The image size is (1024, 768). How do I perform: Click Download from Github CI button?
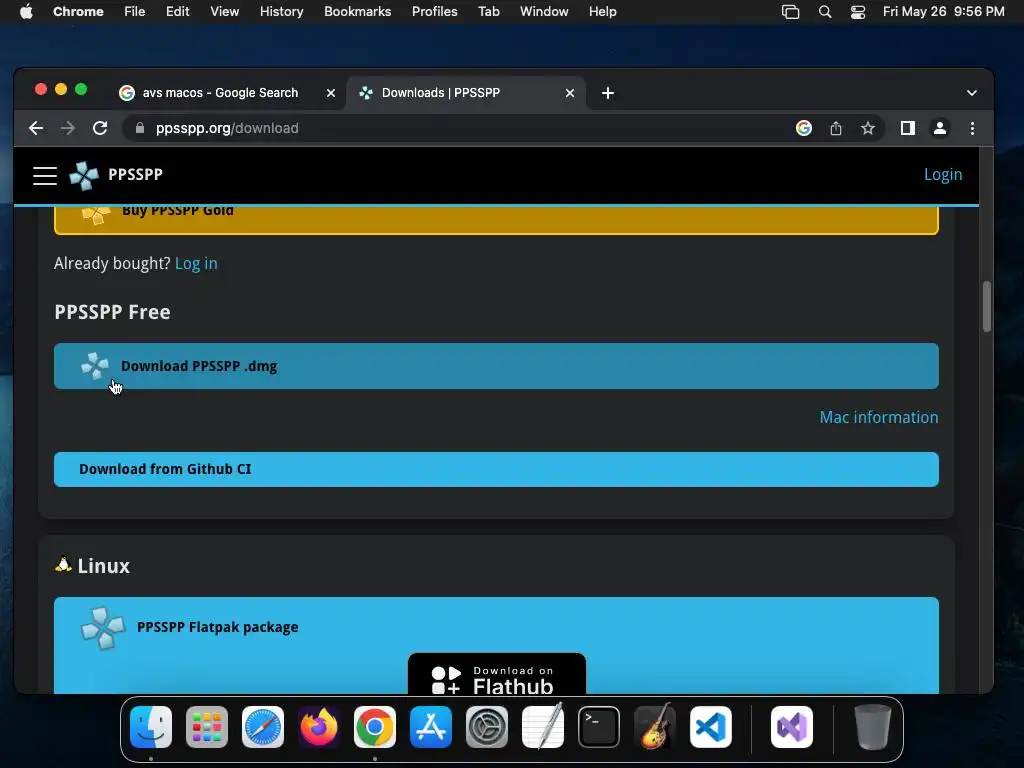(x=496, y=470)
